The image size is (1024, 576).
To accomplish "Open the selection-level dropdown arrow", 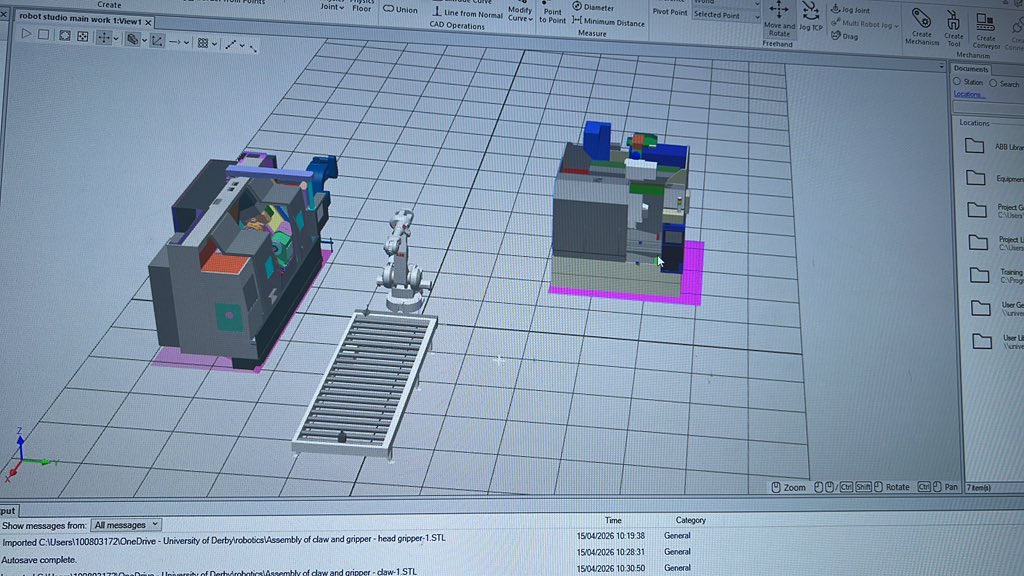I will 116,39.
